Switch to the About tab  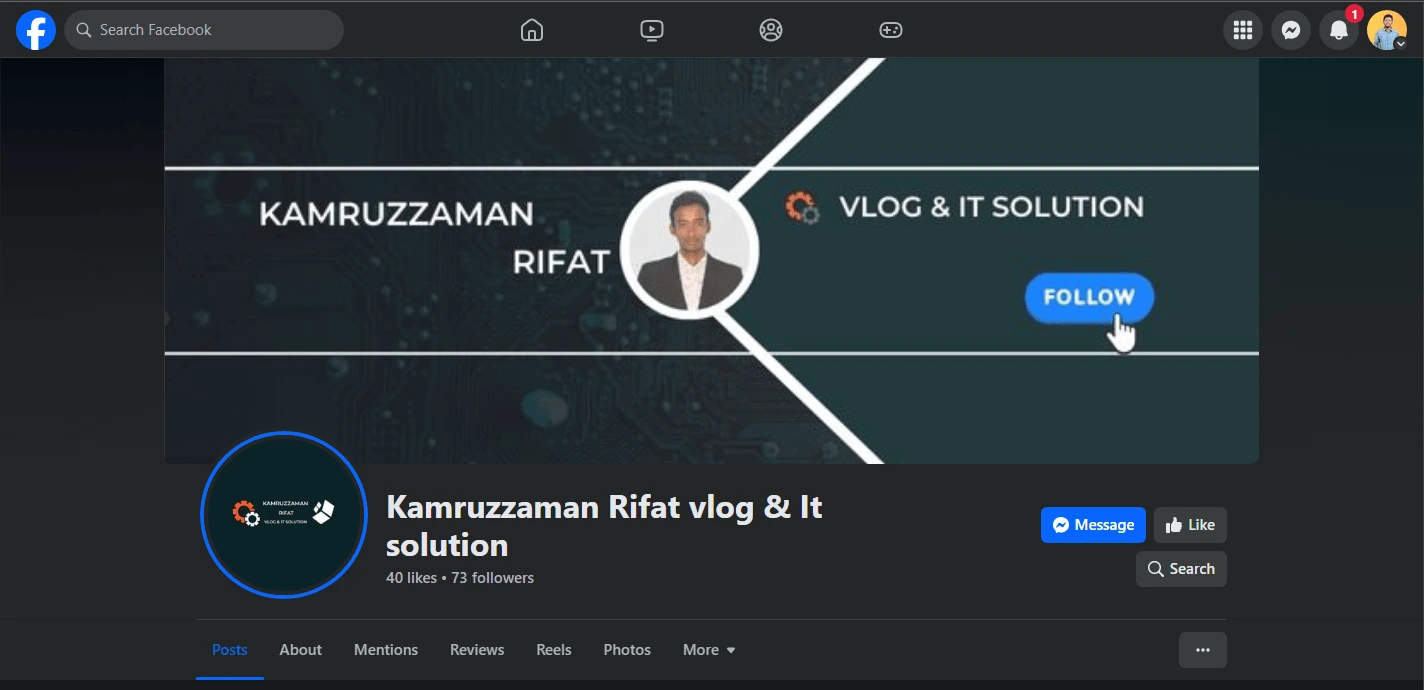tap(300, 650)
